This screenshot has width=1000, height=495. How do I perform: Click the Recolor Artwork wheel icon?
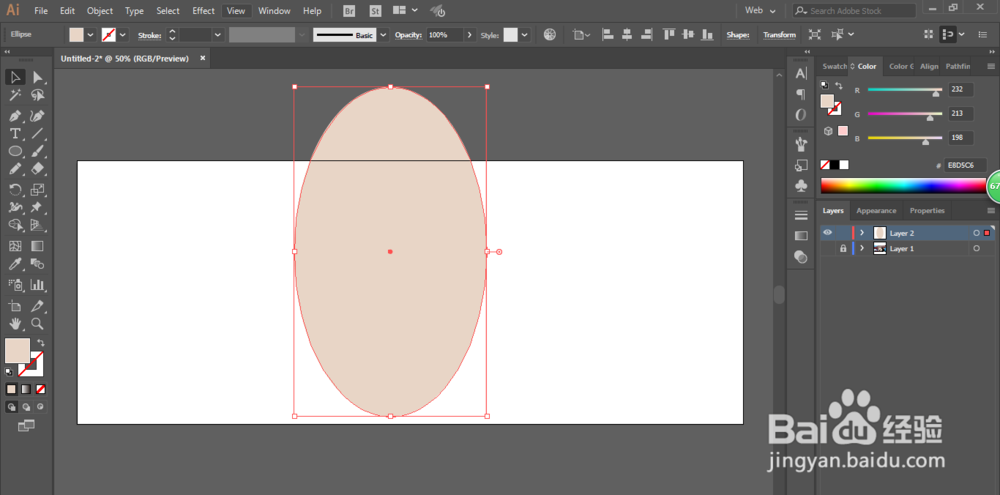pos(550,34)
